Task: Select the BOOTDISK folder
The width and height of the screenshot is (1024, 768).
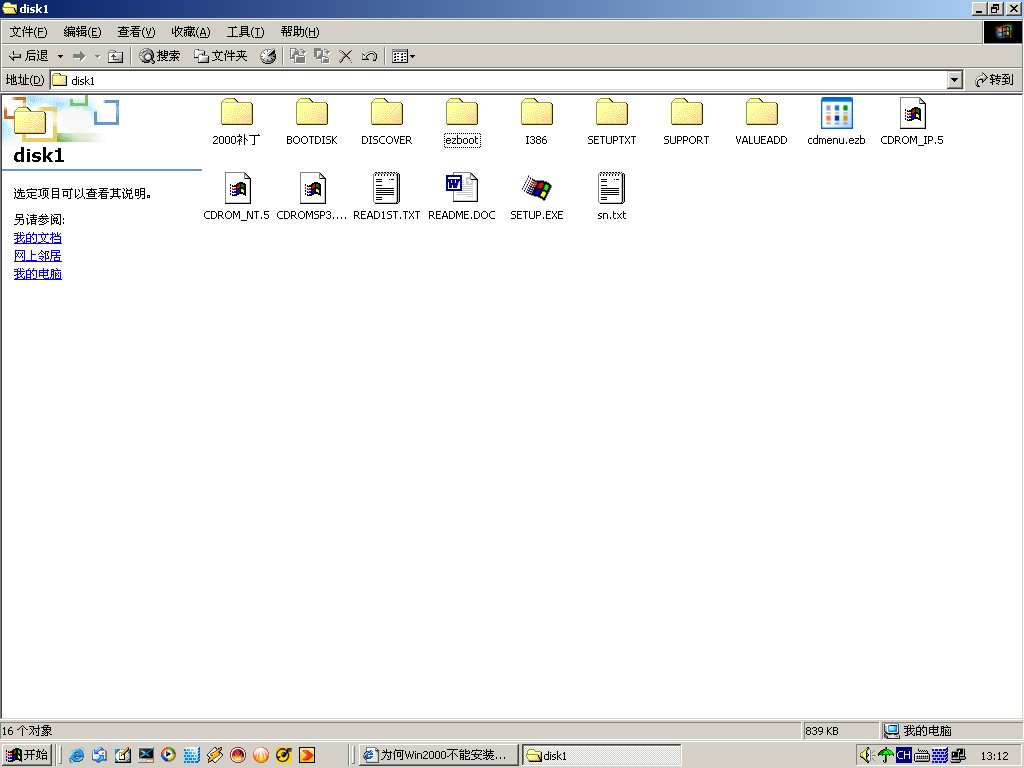Action: pyautogui.click(x=312, y=122)
